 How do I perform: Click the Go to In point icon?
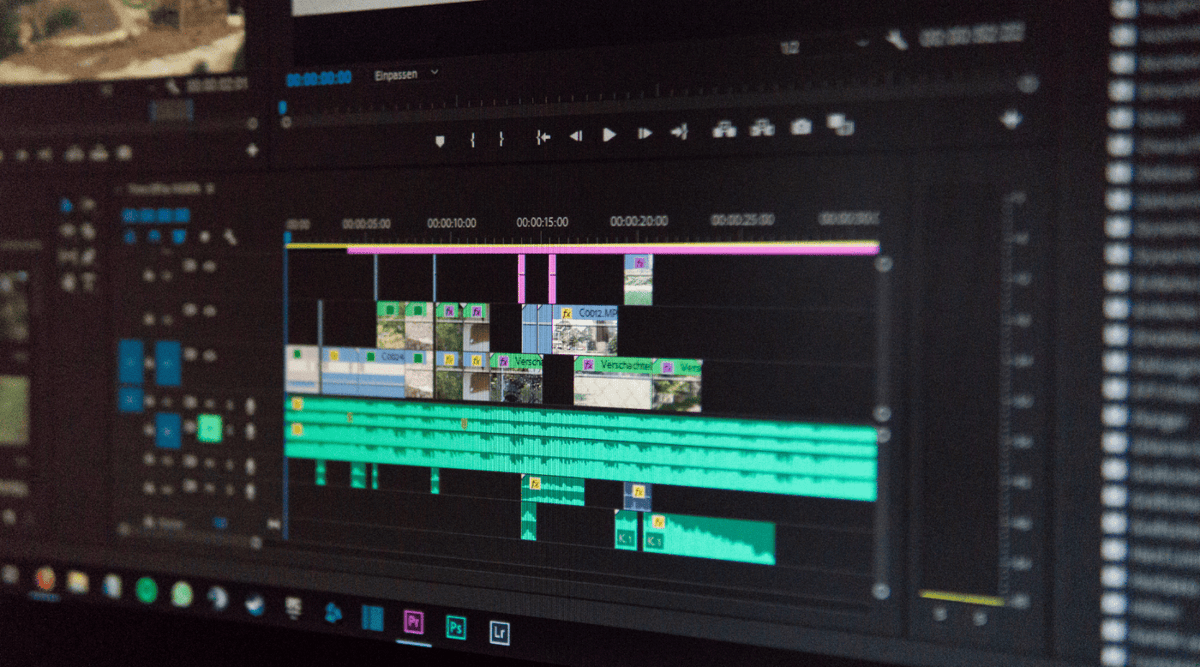click(x=543, y=137)
